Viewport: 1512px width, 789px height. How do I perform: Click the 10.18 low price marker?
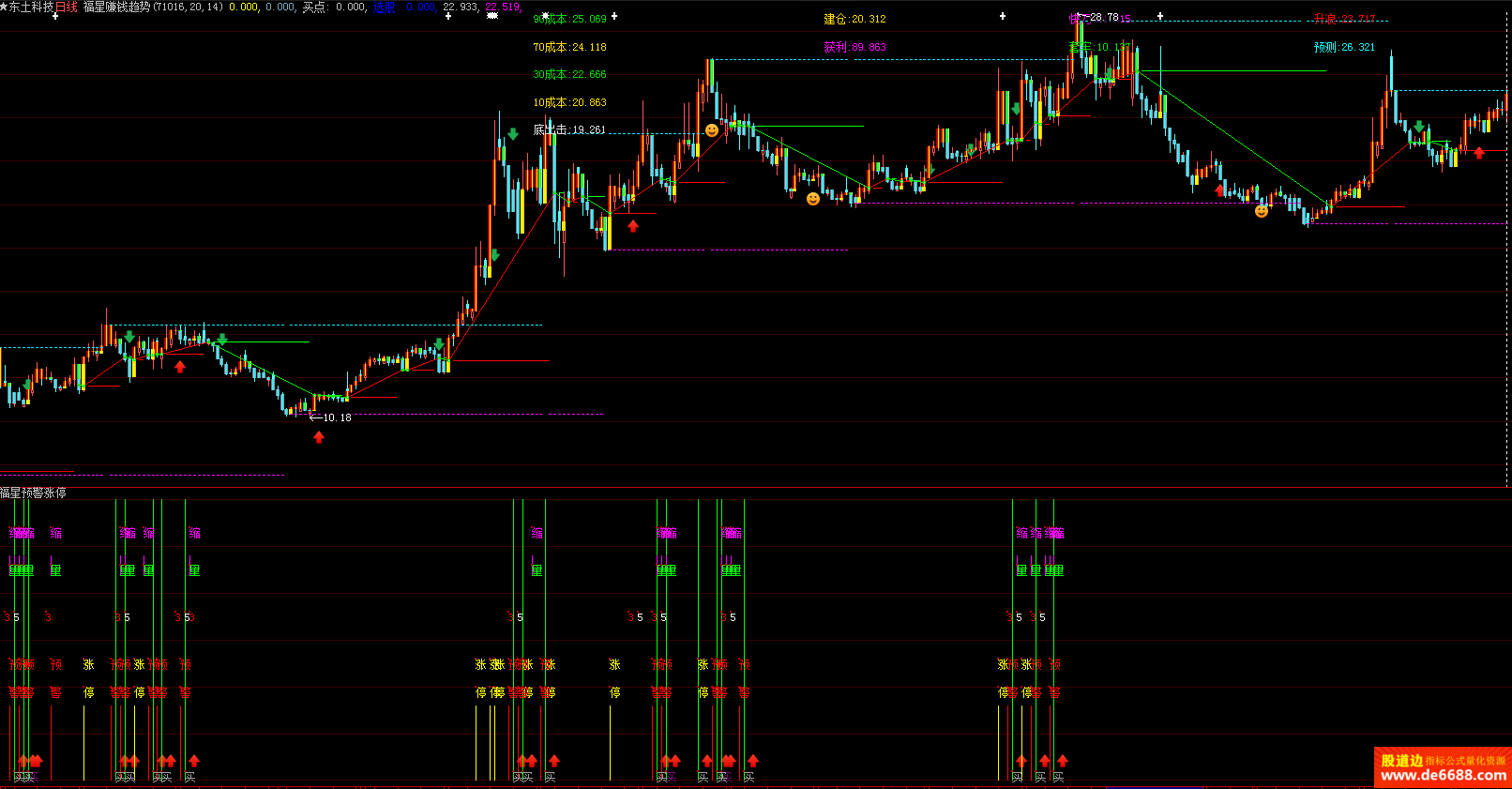(336, 417)
